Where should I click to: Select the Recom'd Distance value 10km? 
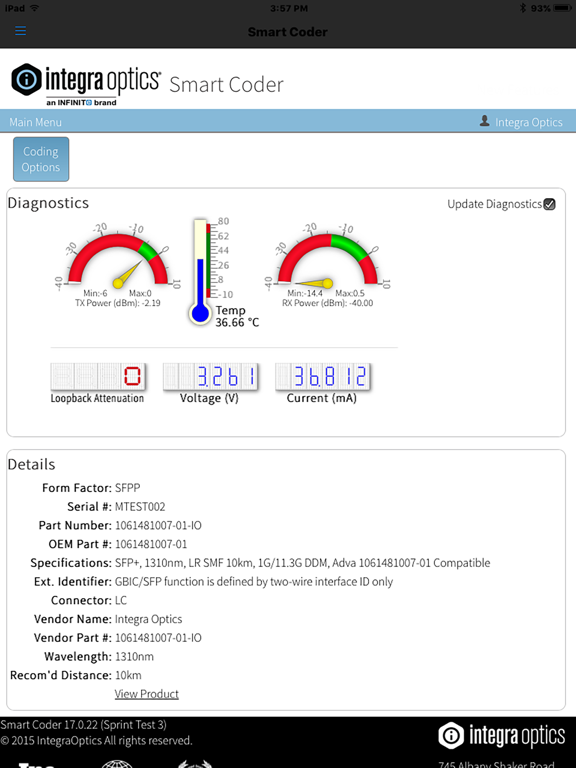click(128, 675)
